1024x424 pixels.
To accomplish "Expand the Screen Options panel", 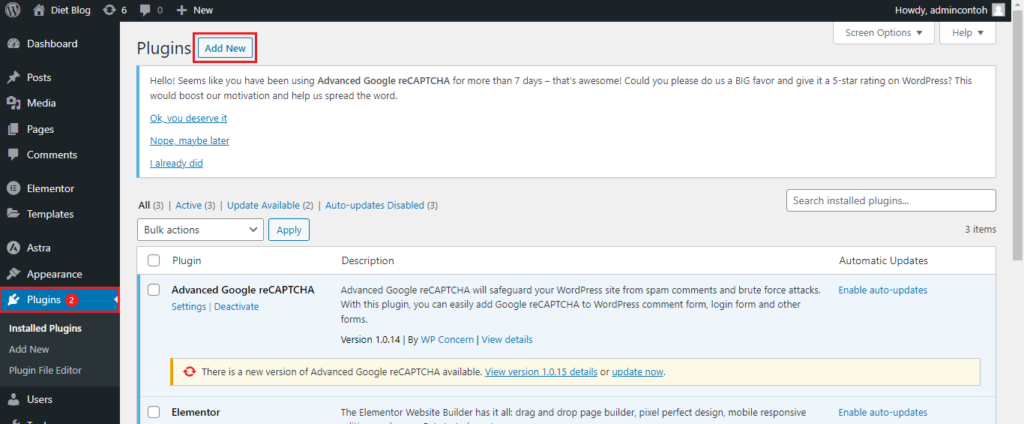I will [884, 33].
